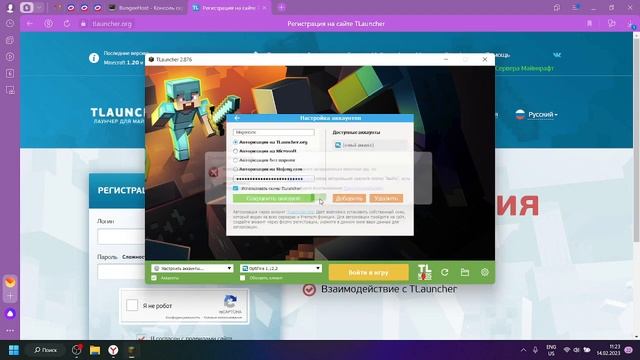The image size is (640, 360).
Task: Select the registration on TLauncher site tab
Action: click(229, 8)
